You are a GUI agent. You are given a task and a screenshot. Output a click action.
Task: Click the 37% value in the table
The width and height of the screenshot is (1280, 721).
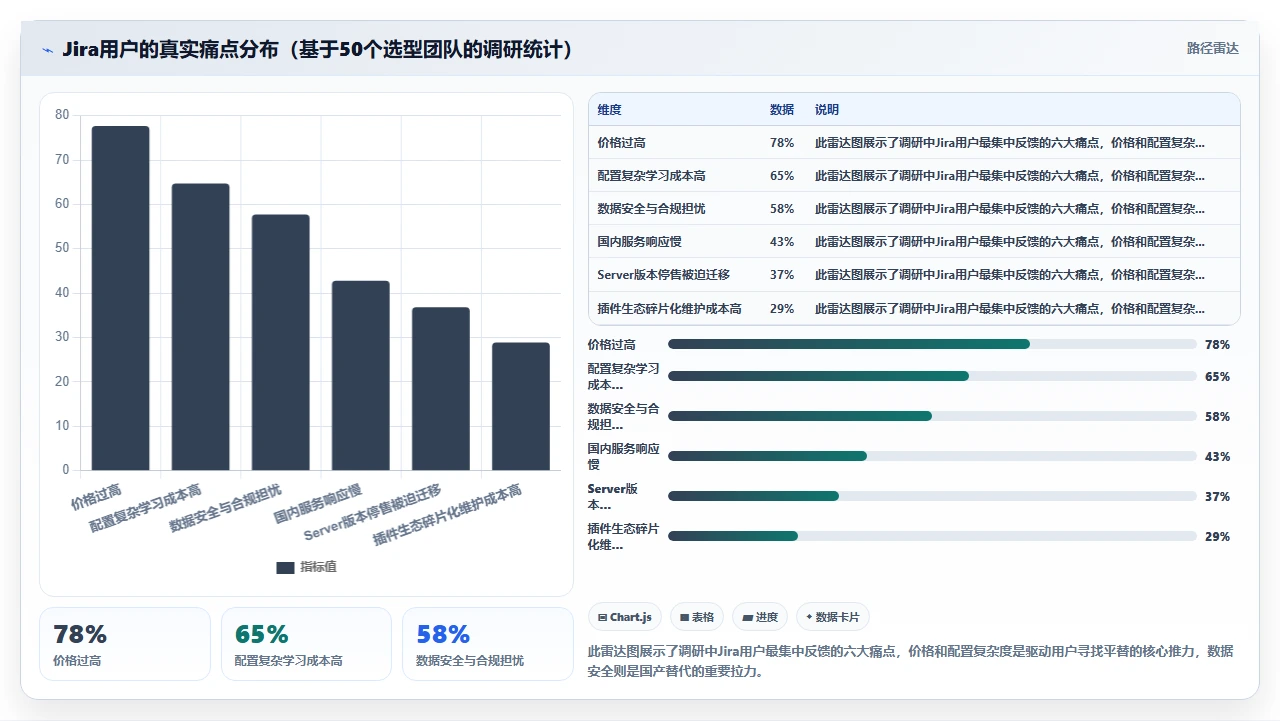(782, 275)
